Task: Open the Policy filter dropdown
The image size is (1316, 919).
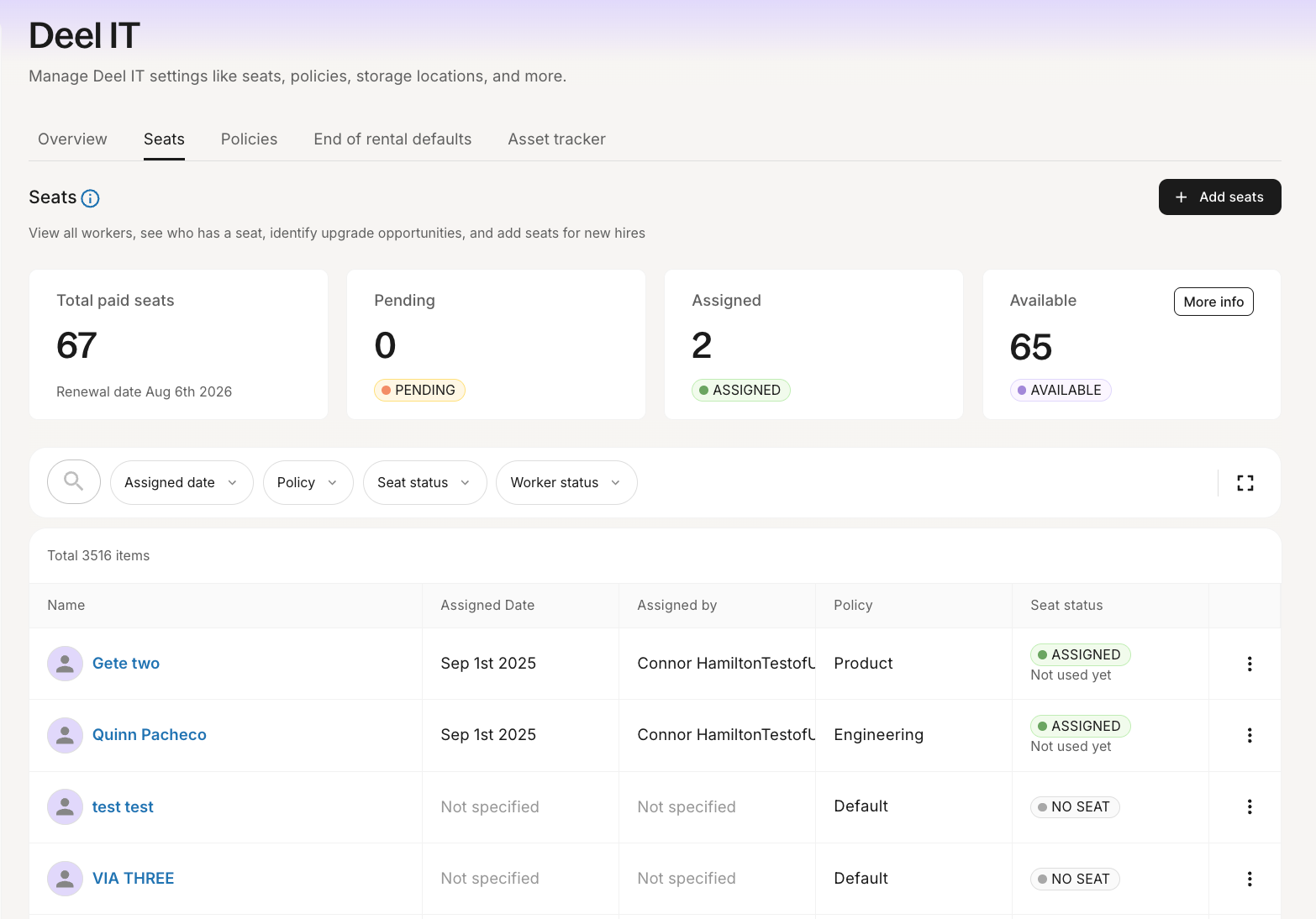Action: pyautogui.click(x=308, y=483)
